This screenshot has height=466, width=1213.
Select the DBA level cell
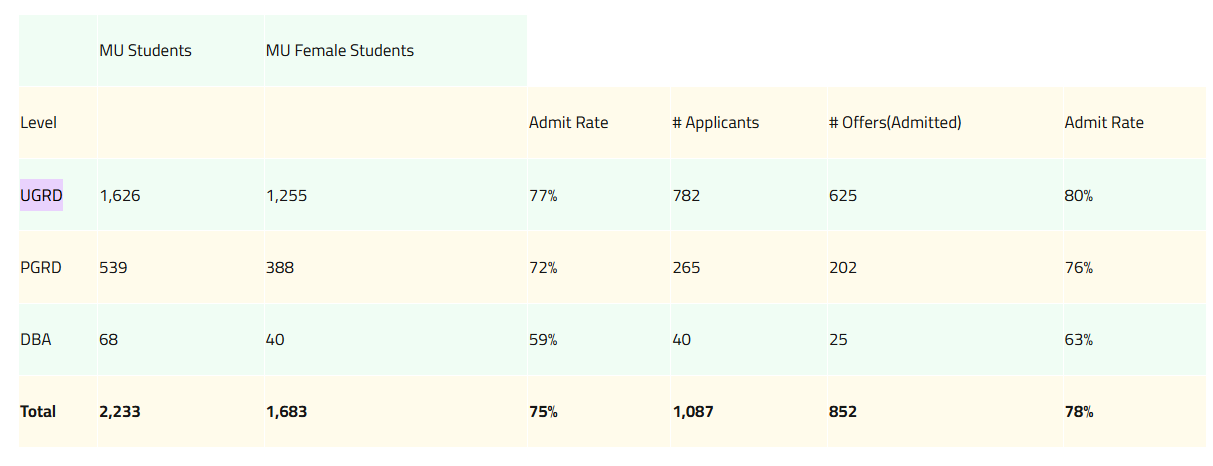tap(36, 340)
